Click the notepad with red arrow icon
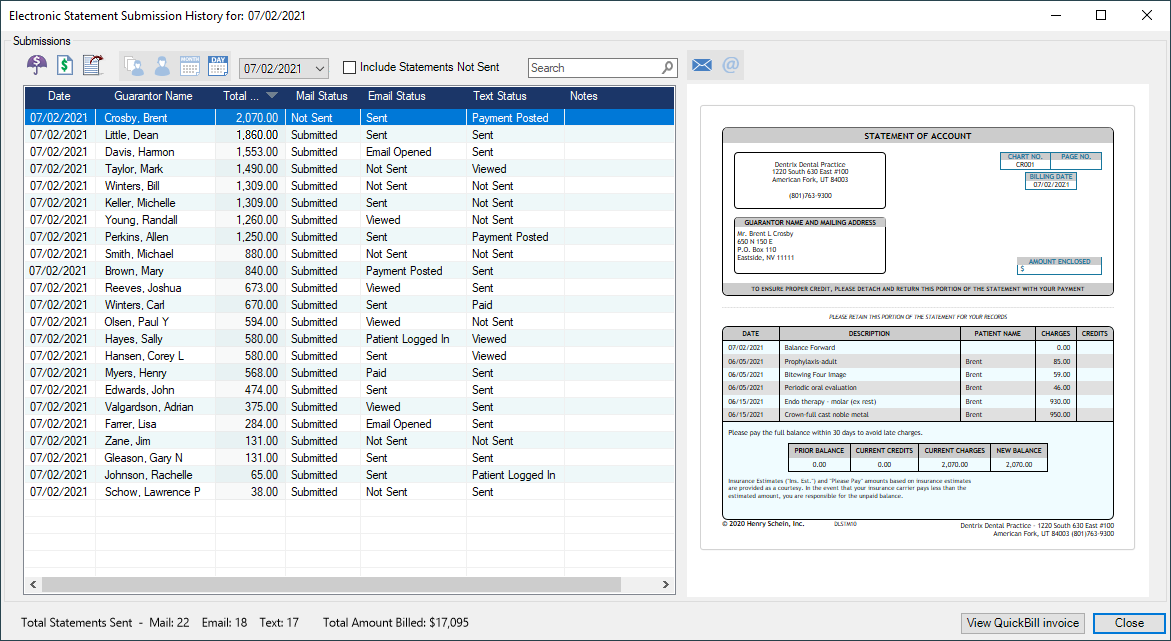Viewport: 1171px width, 641px height. [93, 67]
